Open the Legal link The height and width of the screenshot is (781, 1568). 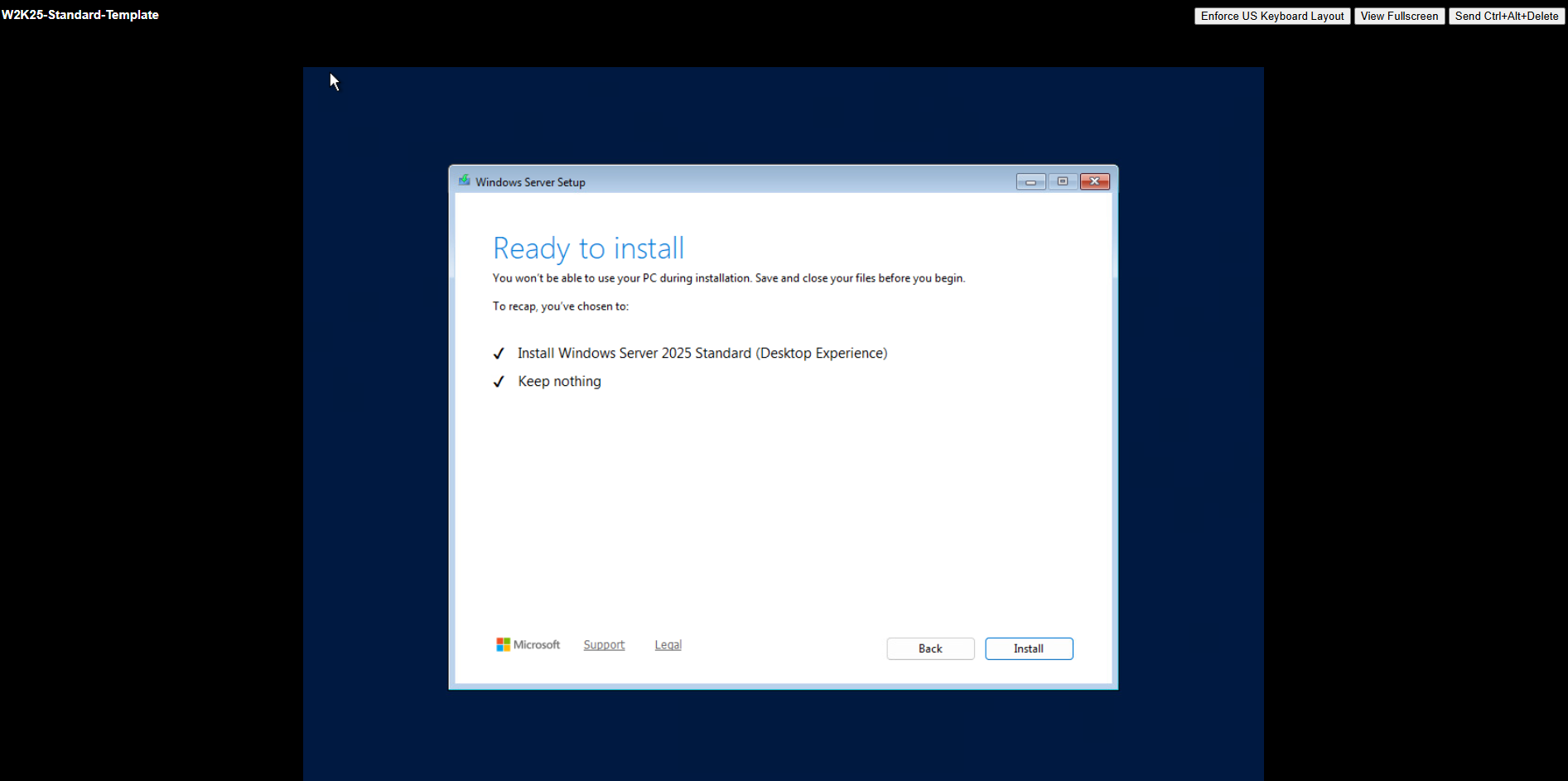click(x=668, y=644)
